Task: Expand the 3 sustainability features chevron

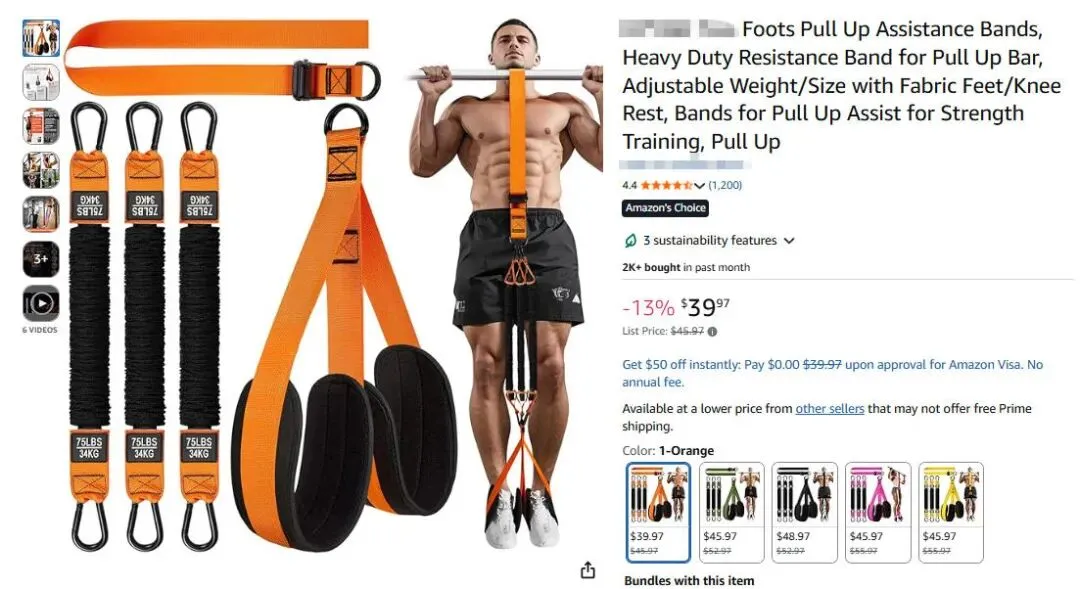Action: (x=789, y=241)
